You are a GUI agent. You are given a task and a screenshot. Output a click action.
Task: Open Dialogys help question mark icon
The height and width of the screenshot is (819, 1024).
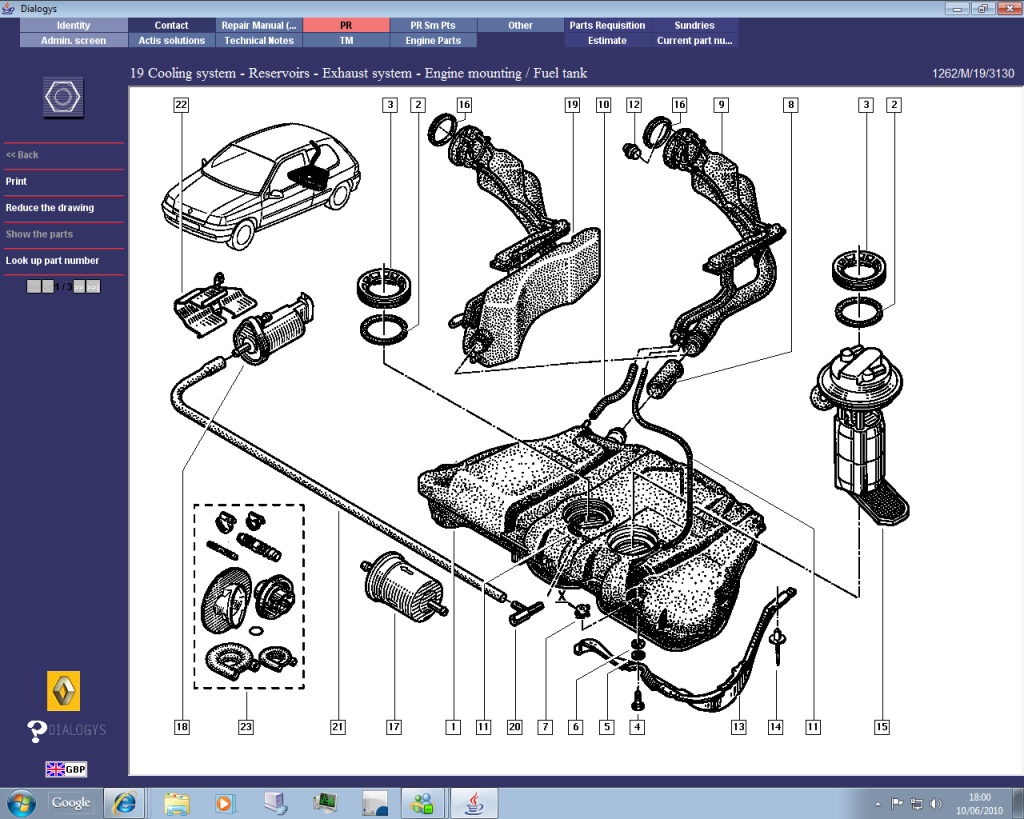(x=37, y=731)
